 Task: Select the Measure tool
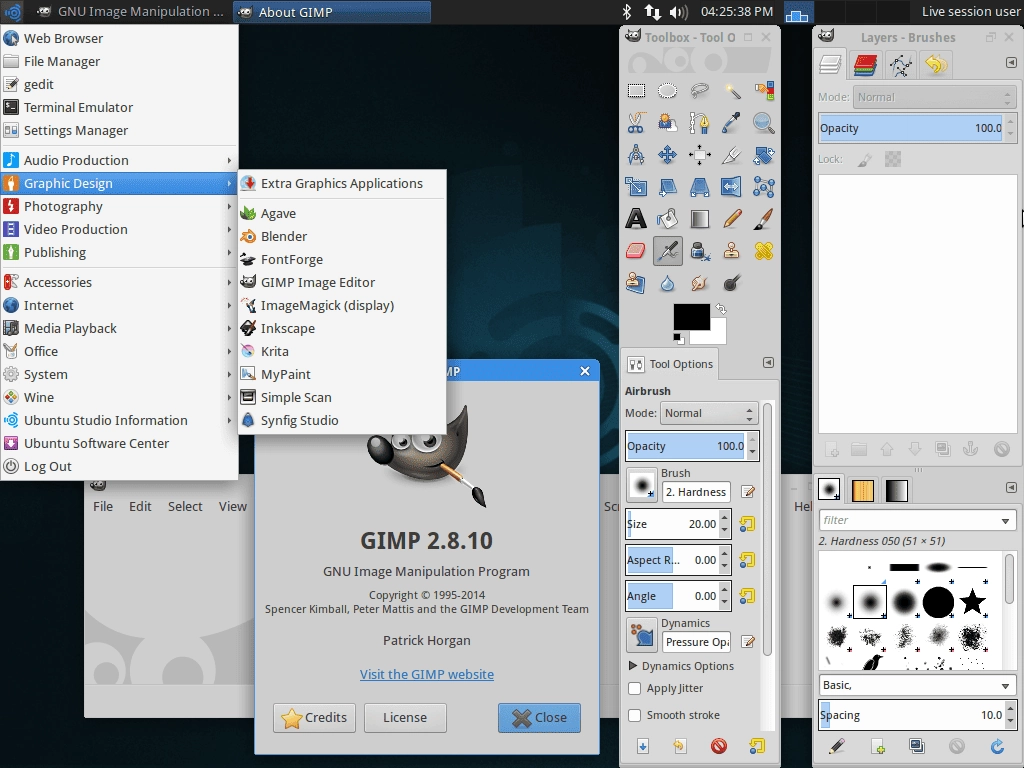636,155
